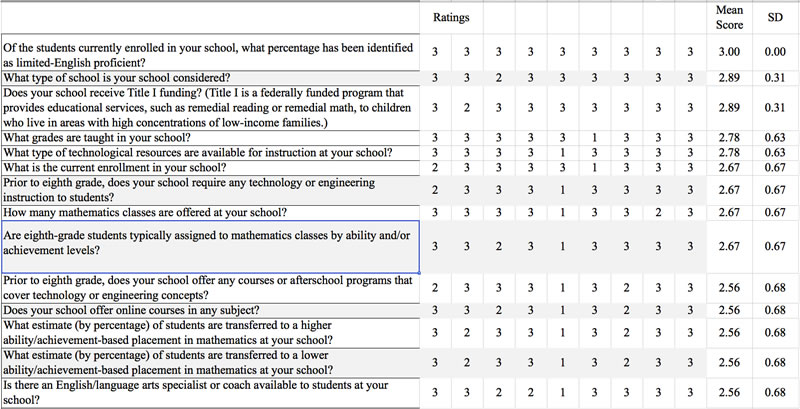Select the SD column header cell
Screen dimensions: 800x409
pos(774,19)
